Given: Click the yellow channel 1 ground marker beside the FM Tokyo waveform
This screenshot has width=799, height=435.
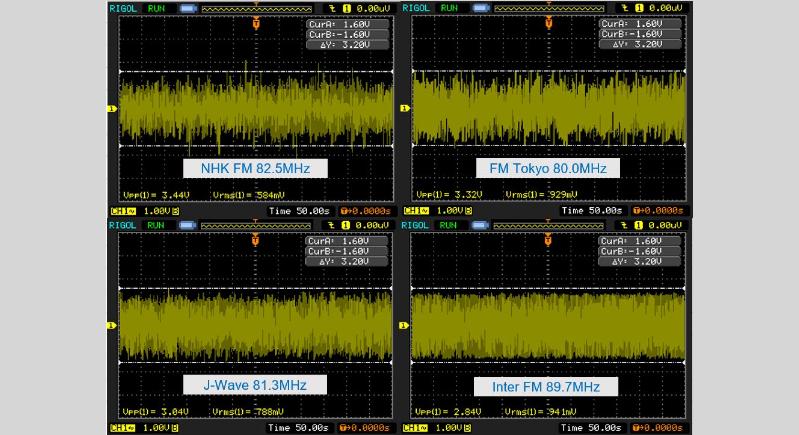Looking at the screenshot, I should click(x=405, y=108).
